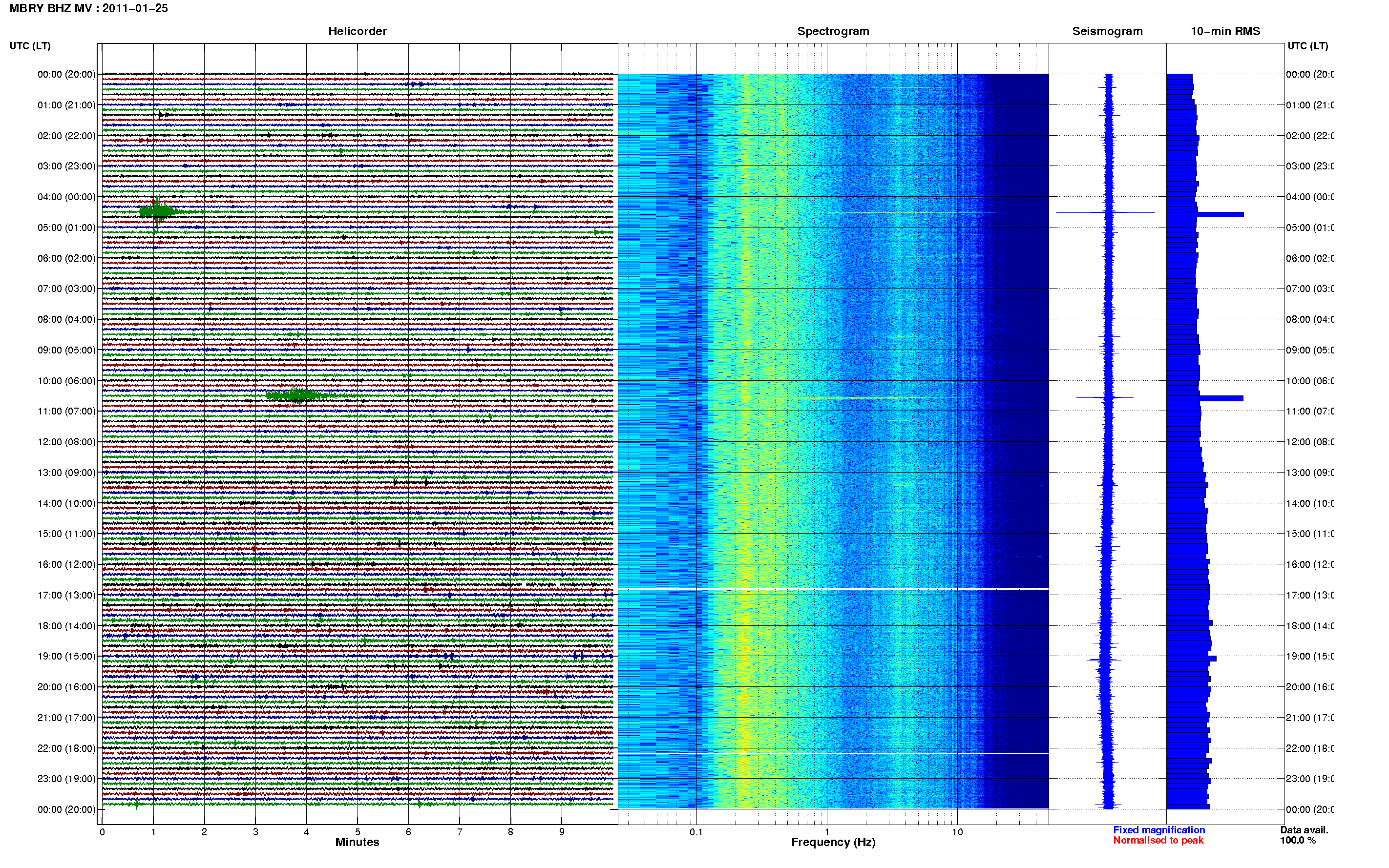
Task: Click the Data avail. label
Action: tap(1304, 830)
